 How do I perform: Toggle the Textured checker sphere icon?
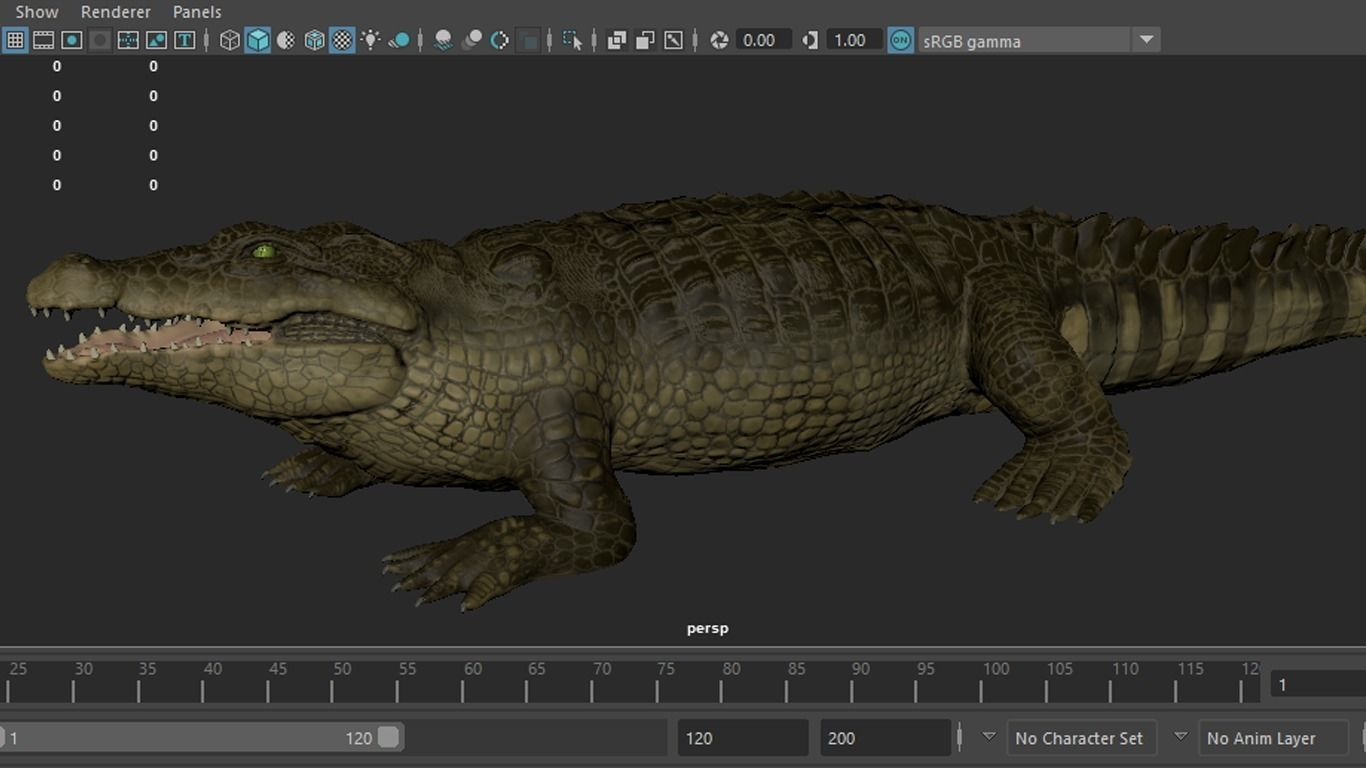pos(342,40)
